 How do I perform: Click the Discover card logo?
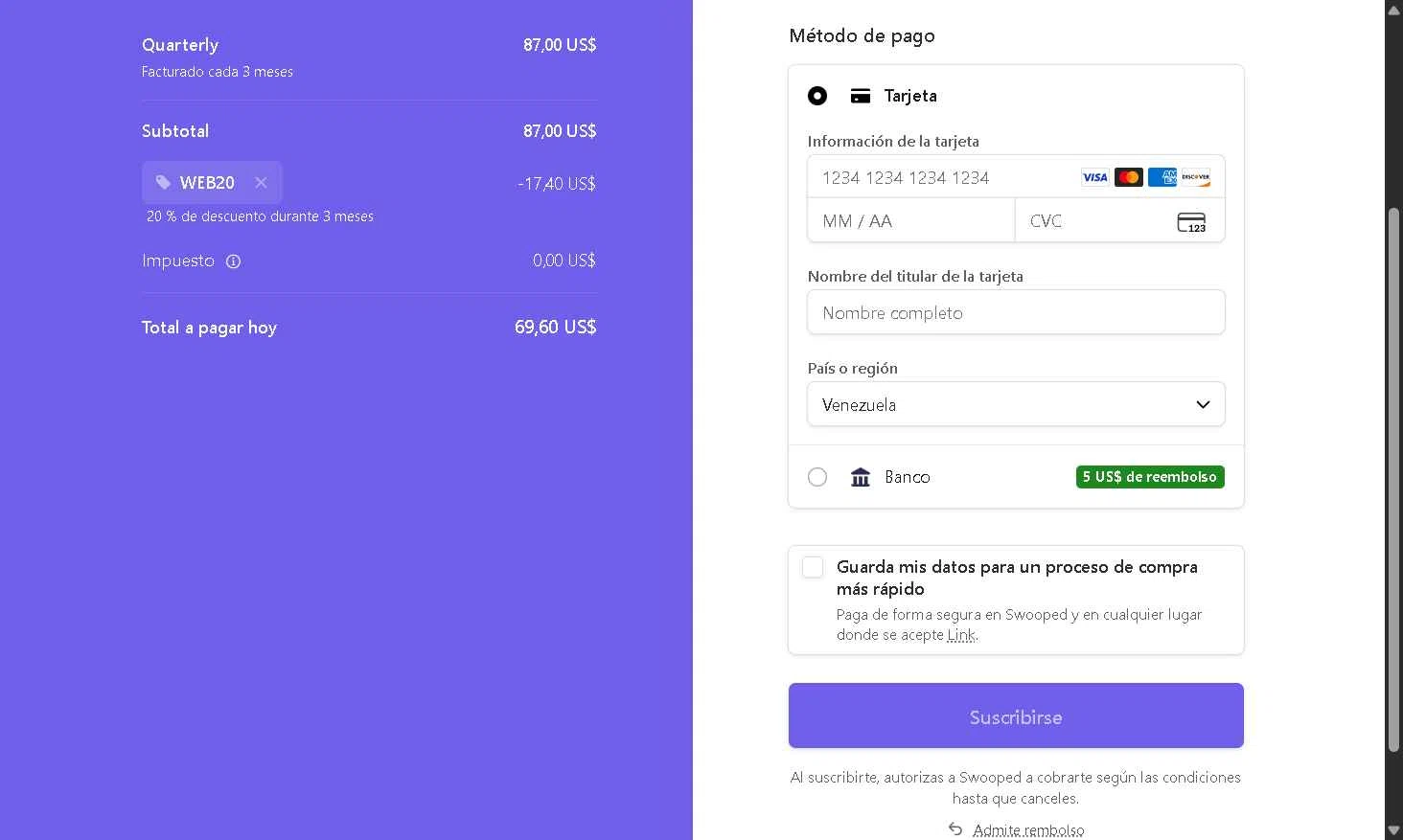1195,177
